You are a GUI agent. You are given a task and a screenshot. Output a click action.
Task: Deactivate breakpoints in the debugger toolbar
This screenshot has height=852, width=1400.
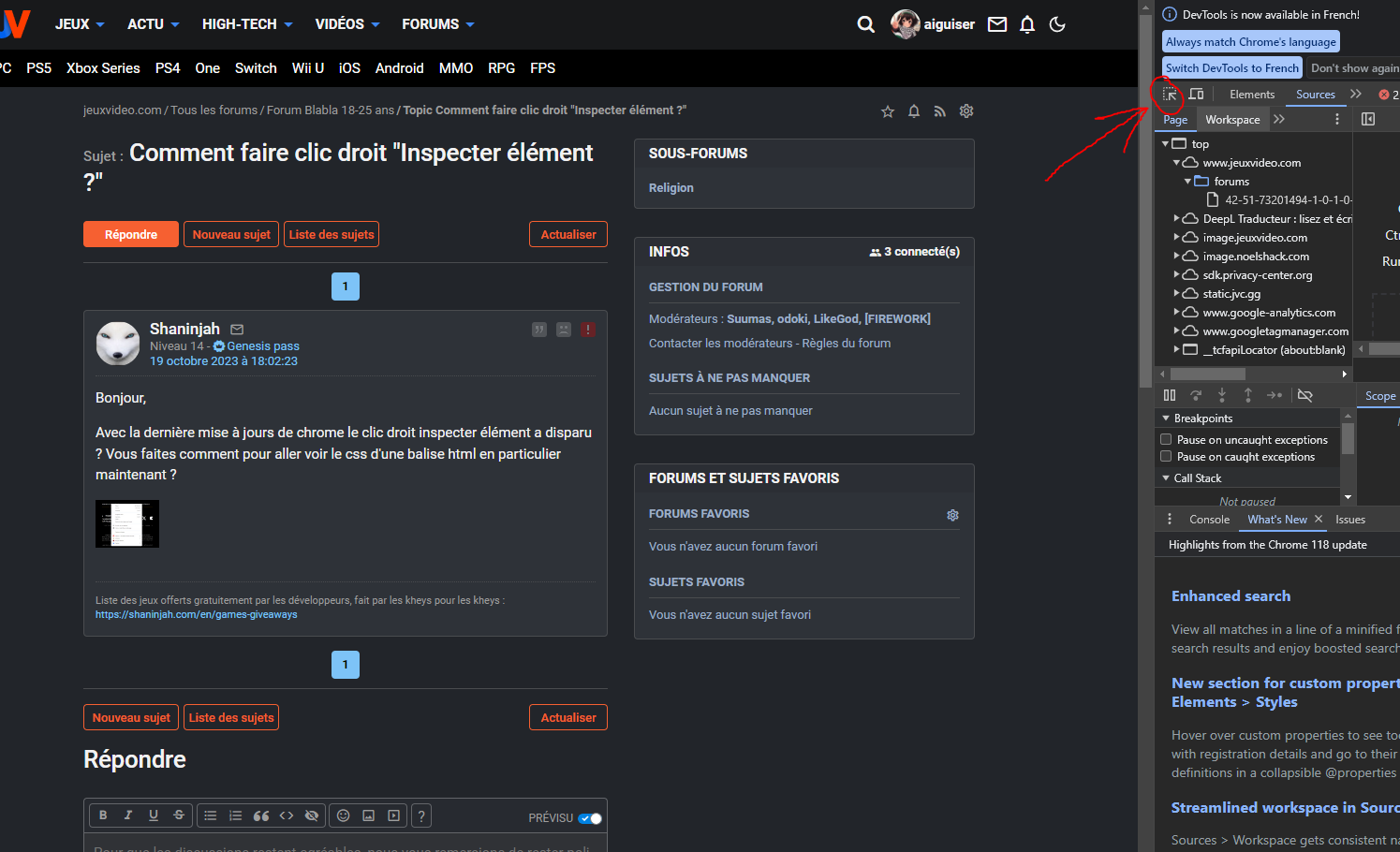click(1304, 395)
